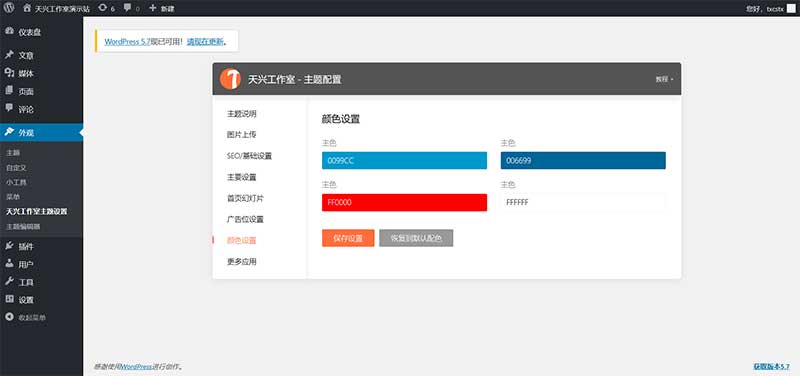This screenshot has width=800, height=376.
Task: Open 自定义 submenu item
Action: coord(16,167)
